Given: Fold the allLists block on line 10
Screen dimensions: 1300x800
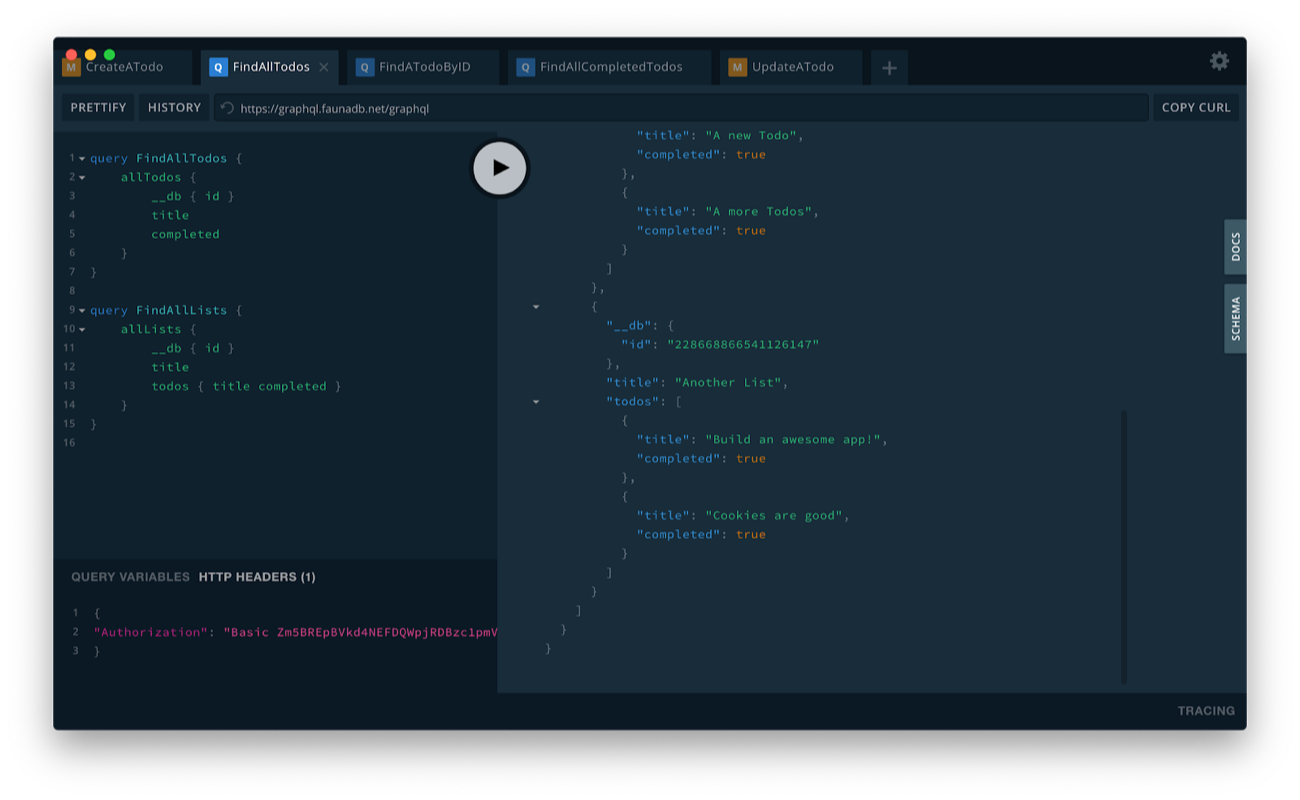Looking at the screenshot, I should [82, 329].
